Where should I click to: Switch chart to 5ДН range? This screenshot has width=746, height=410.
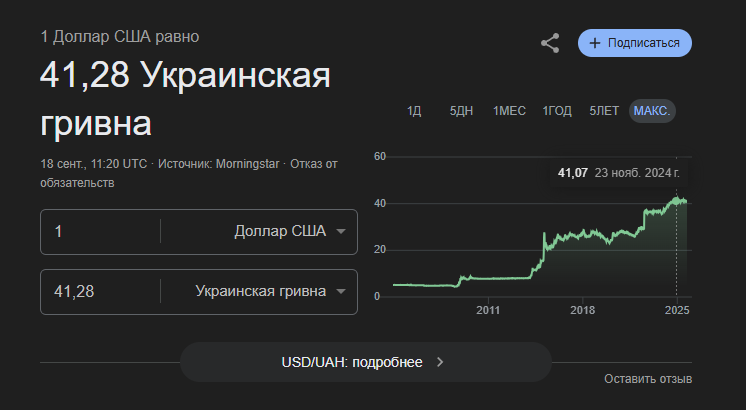coord(461,111)
